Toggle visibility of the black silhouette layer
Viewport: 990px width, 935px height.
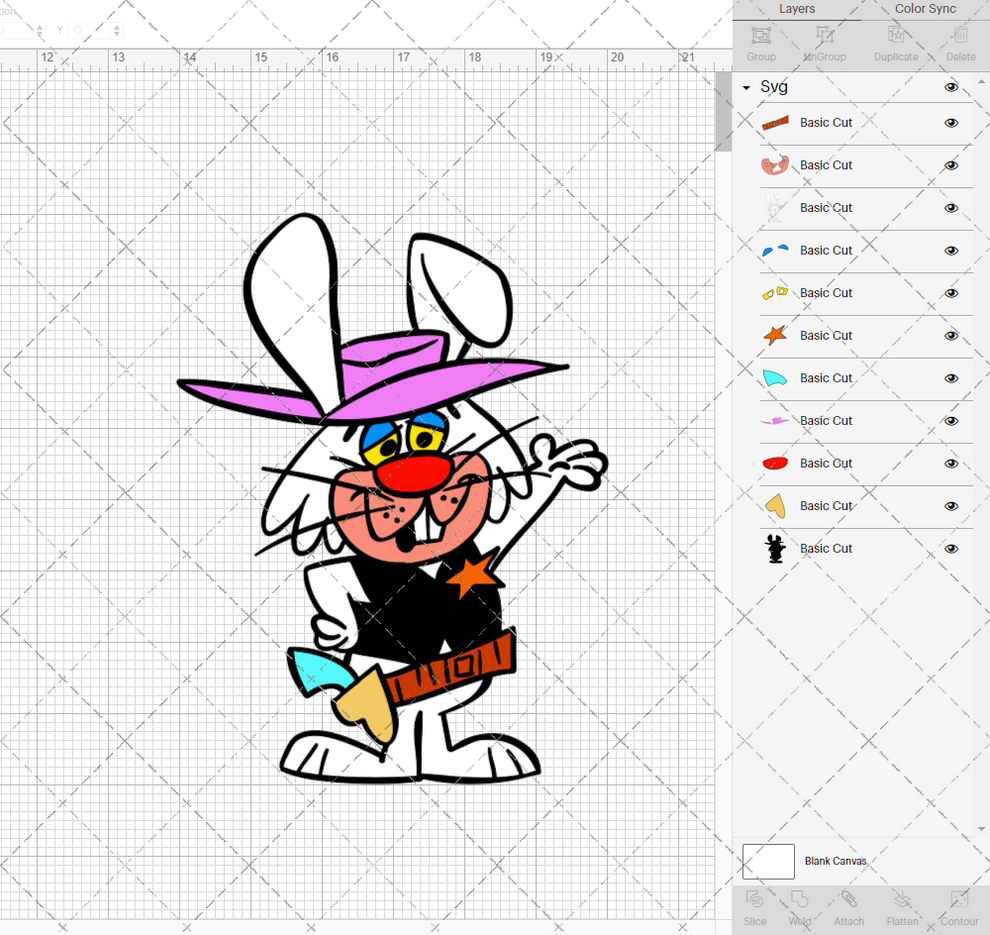pos(951,548)
